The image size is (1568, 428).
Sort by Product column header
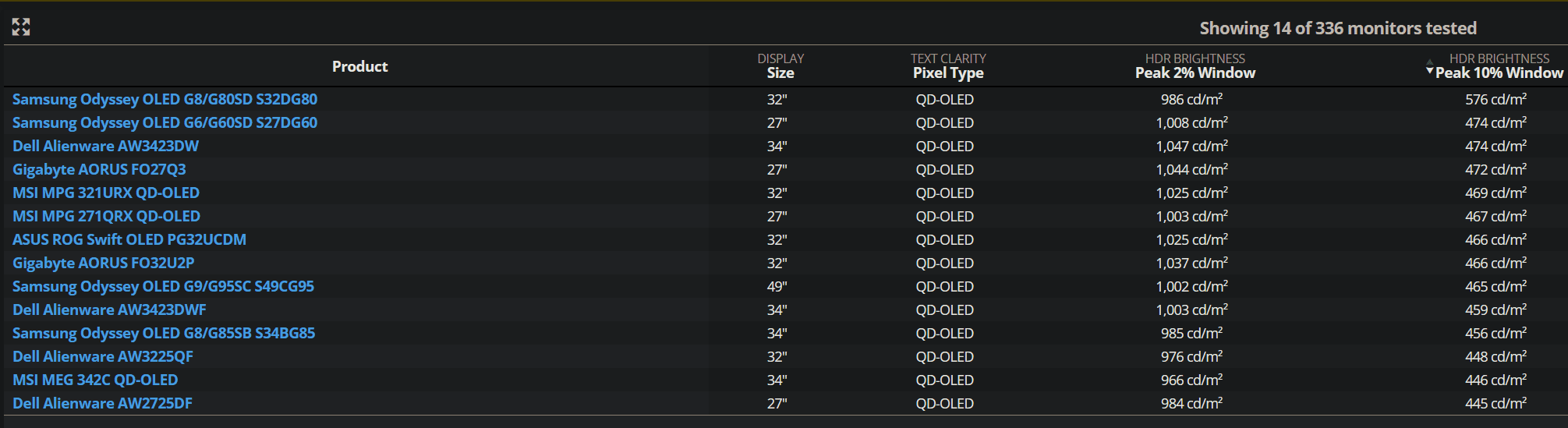[359, 66]
